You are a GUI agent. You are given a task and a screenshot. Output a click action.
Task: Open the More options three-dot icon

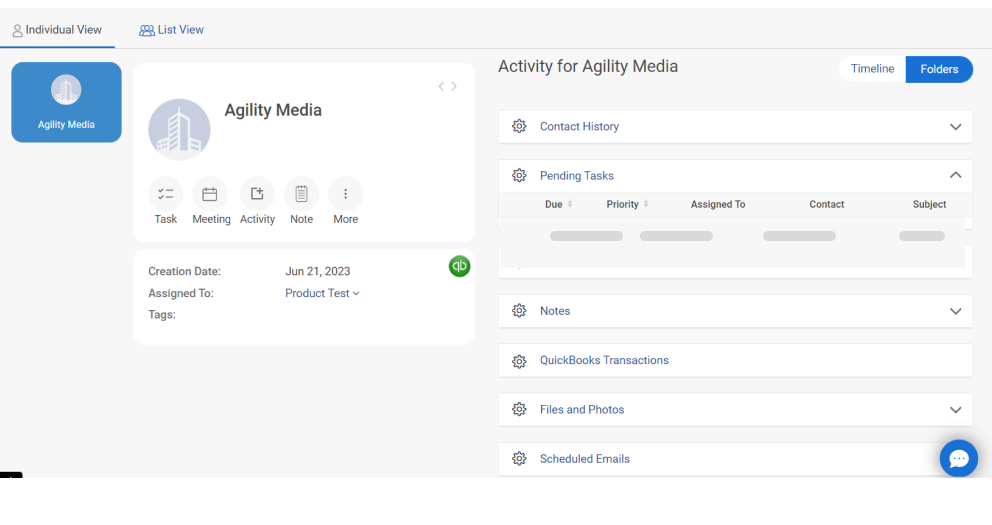click(x=345, y=194)
